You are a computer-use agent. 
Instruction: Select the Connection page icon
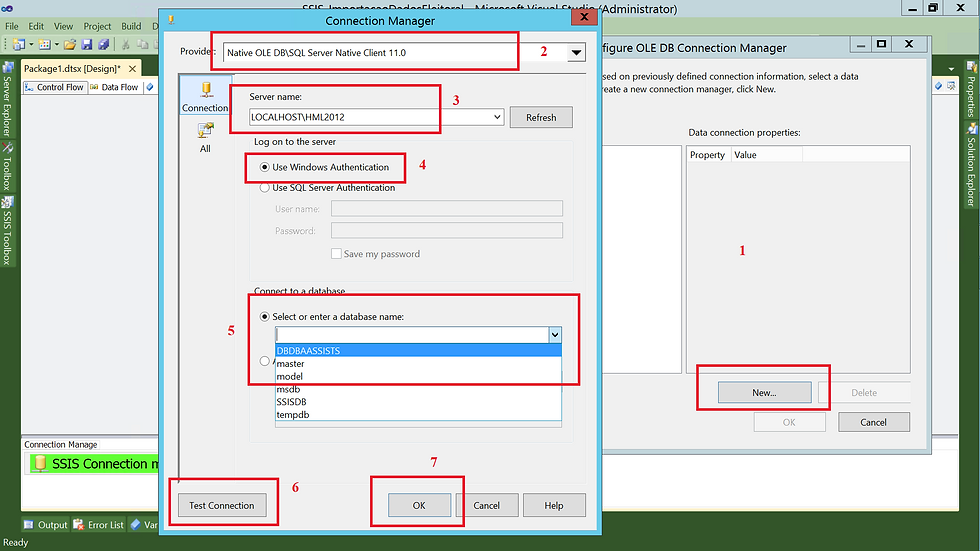coord(205,96)
